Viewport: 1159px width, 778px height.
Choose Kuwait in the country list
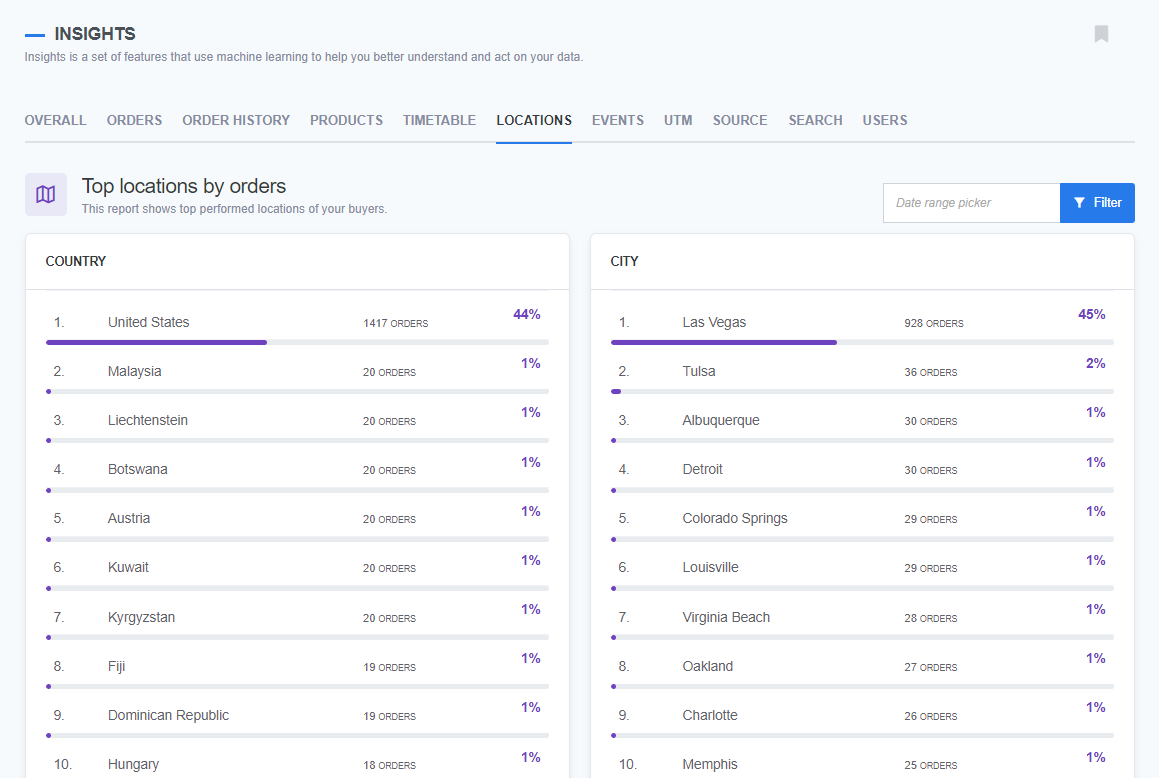pos(297,567)
